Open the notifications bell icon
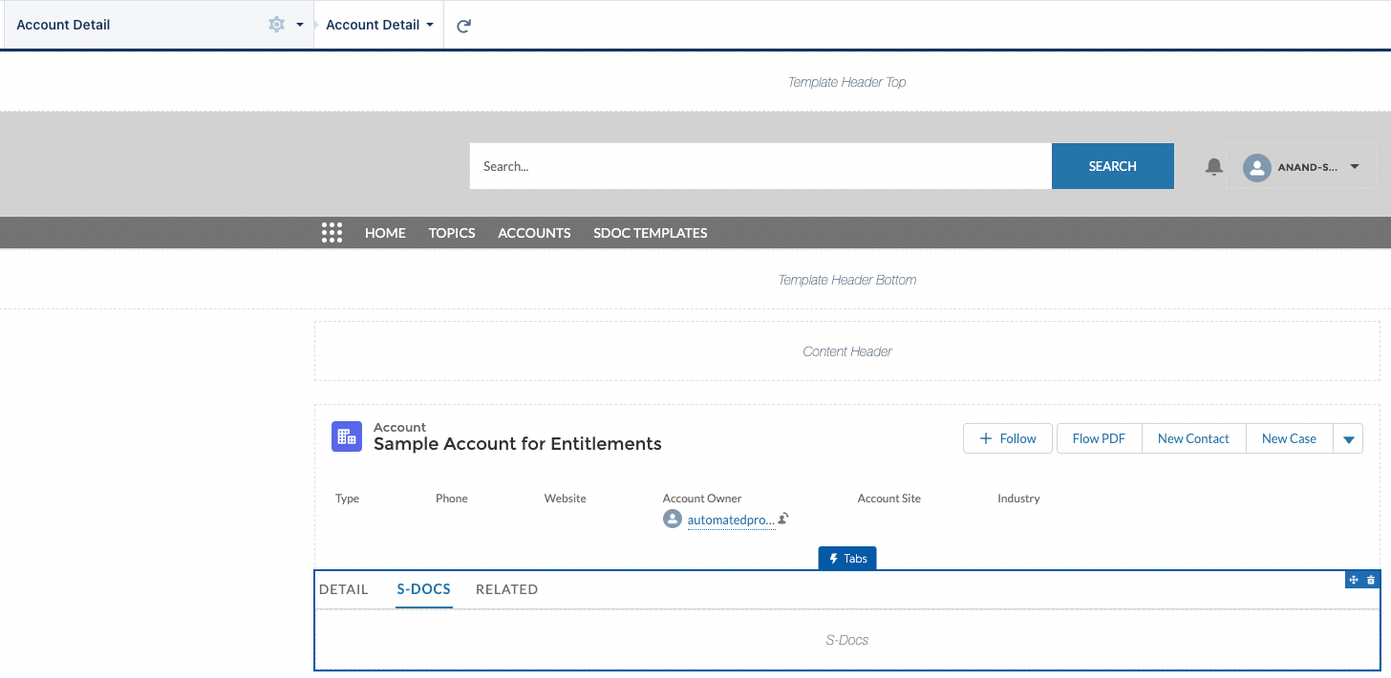The width and height of the screenshot is (1391, 678). coord(1214,167)
